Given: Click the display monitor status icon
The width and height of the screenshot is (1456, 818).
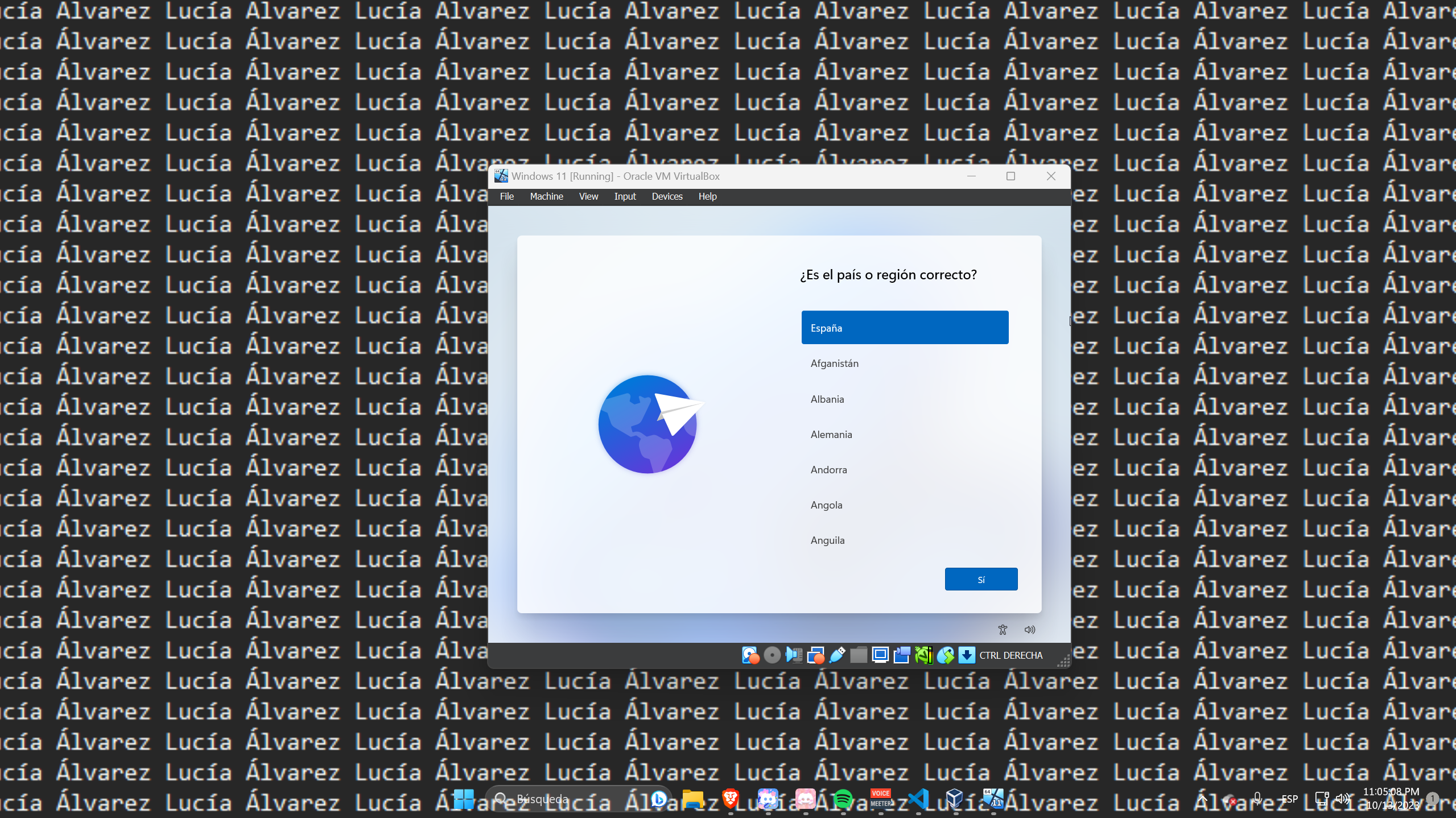Looking at the screenshot, I should pyautogui.click(x=880, y=655).
